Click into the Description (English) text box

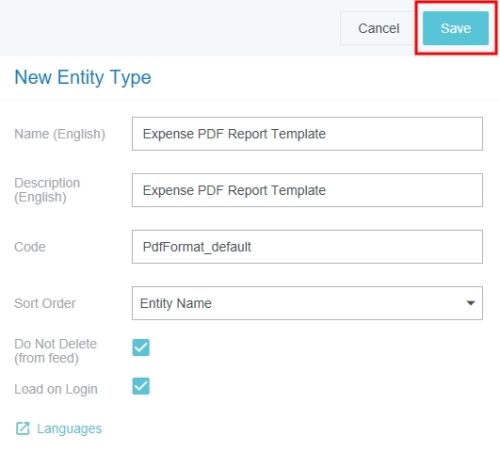coord(307,190)
